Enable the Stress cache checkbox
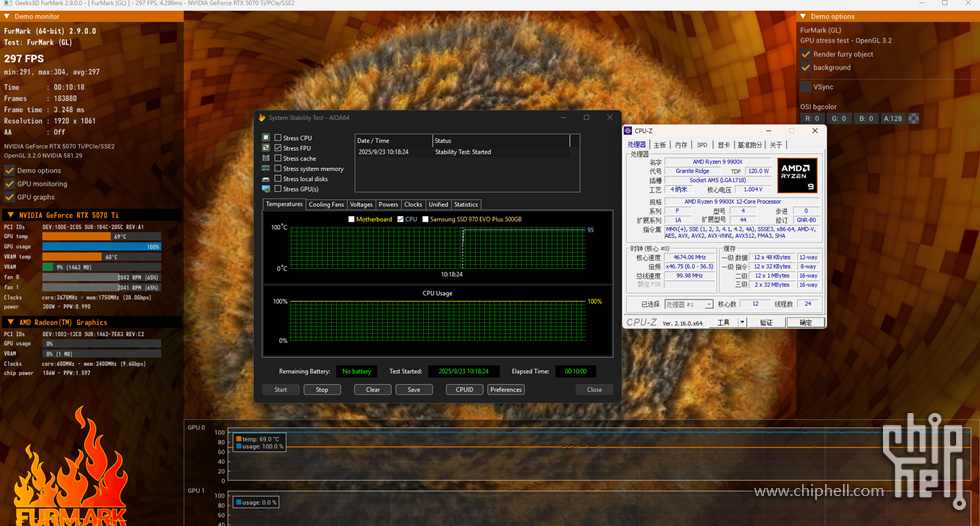Viewport: 980px width, 526px height. click(278, 158)
